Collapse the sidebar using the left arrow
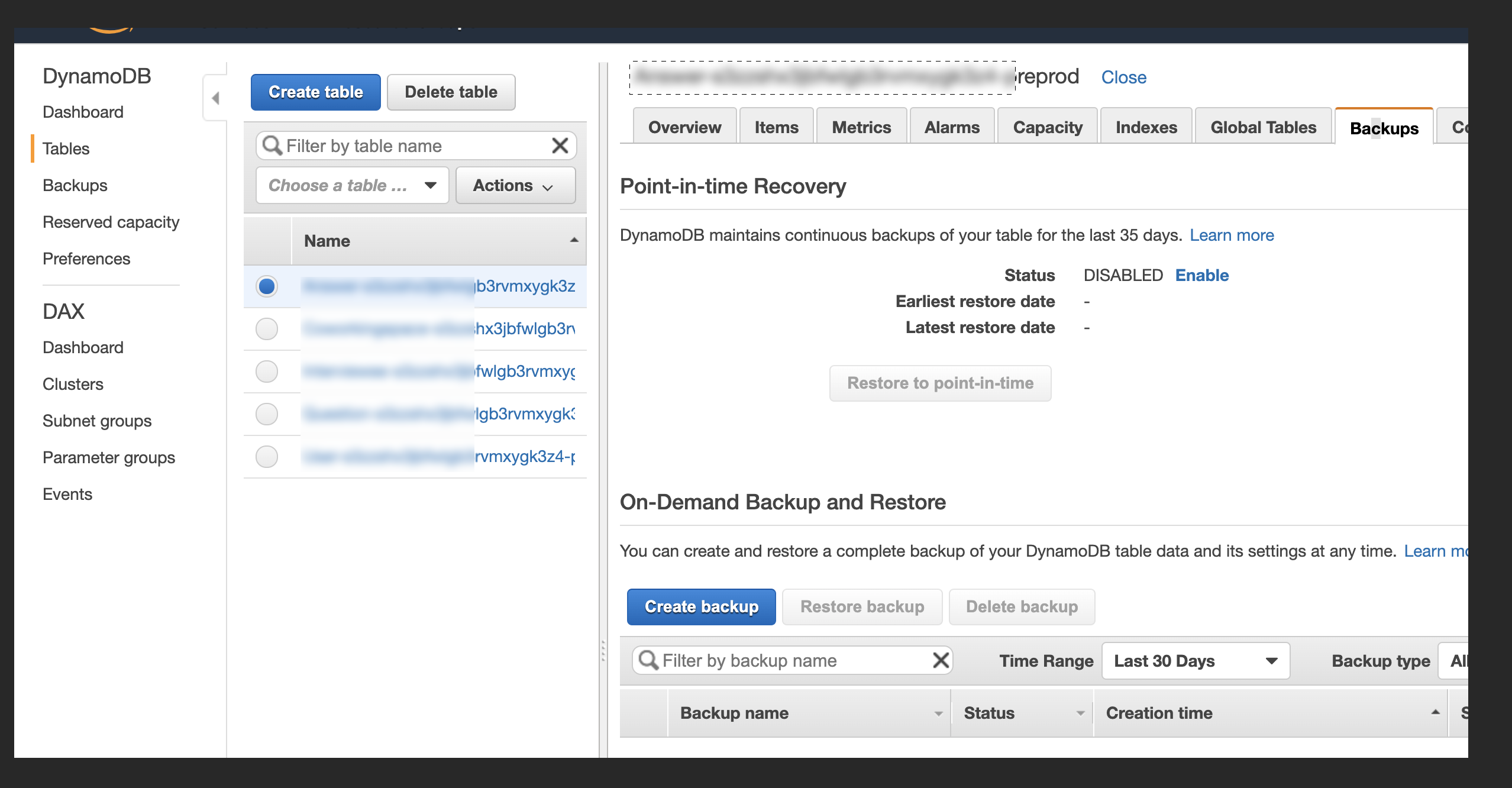Viewport: 1512px width, 788px height. (x=215, y=98)
